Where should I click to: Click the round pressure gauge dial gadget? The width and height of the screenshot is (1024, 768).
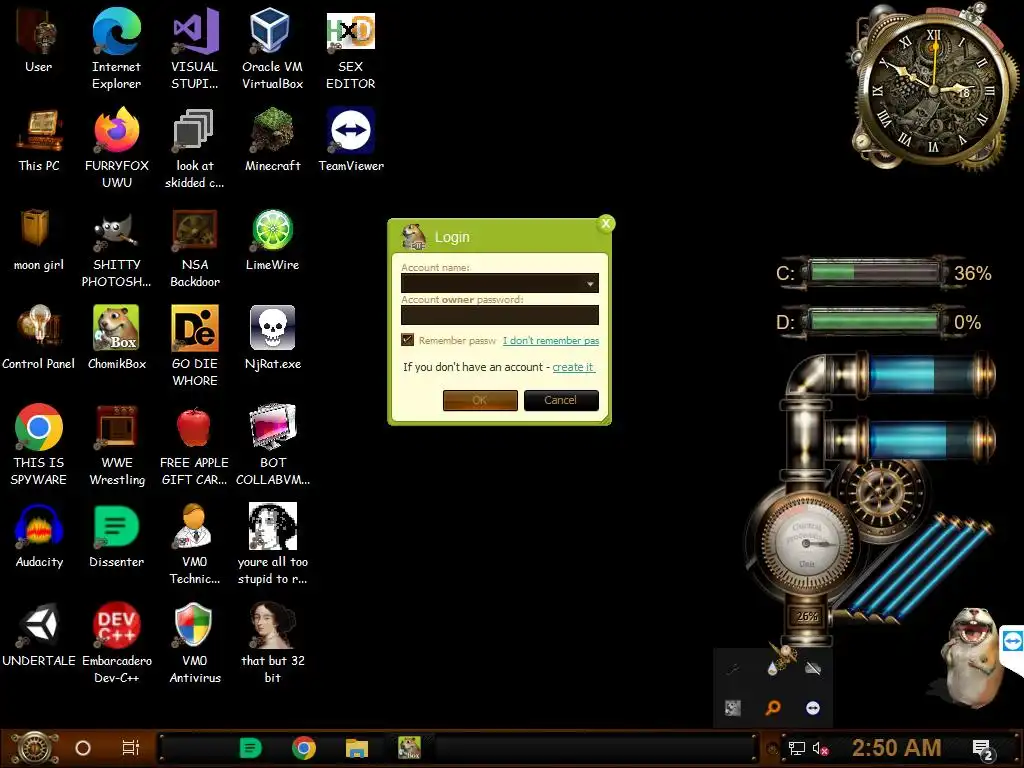[805, 543]
